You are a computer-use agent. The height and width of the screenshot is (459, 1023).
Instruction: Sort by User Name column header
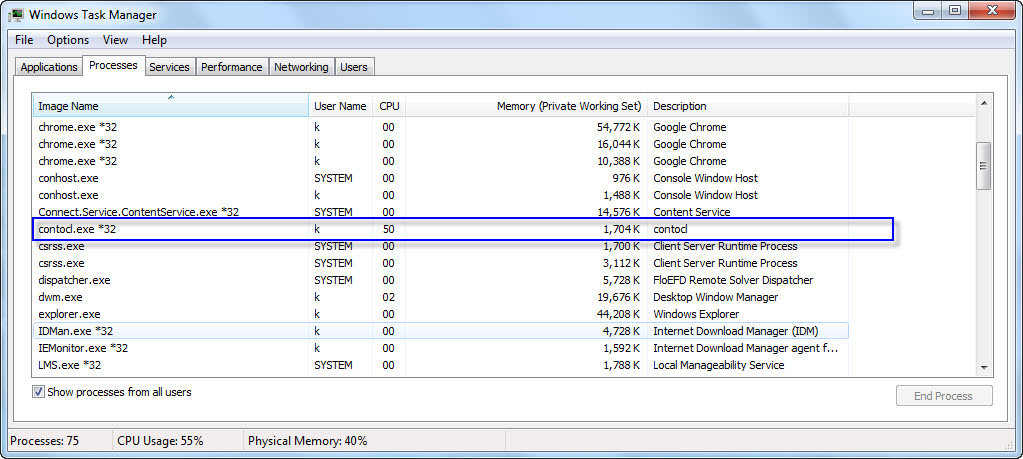click(340, 106)
